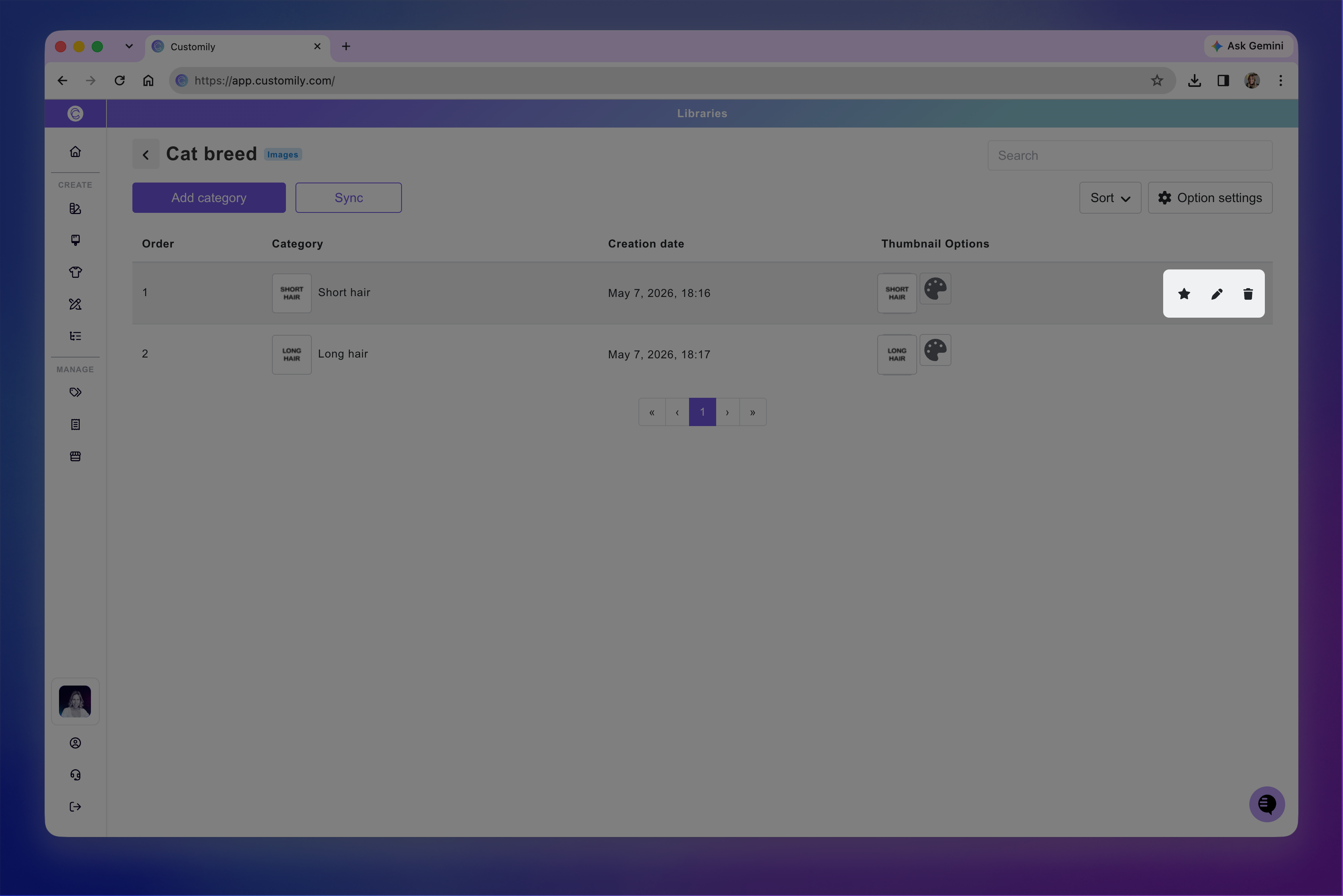
Task: Open the design tools icon in the sidebar
Action: (75, 304)
